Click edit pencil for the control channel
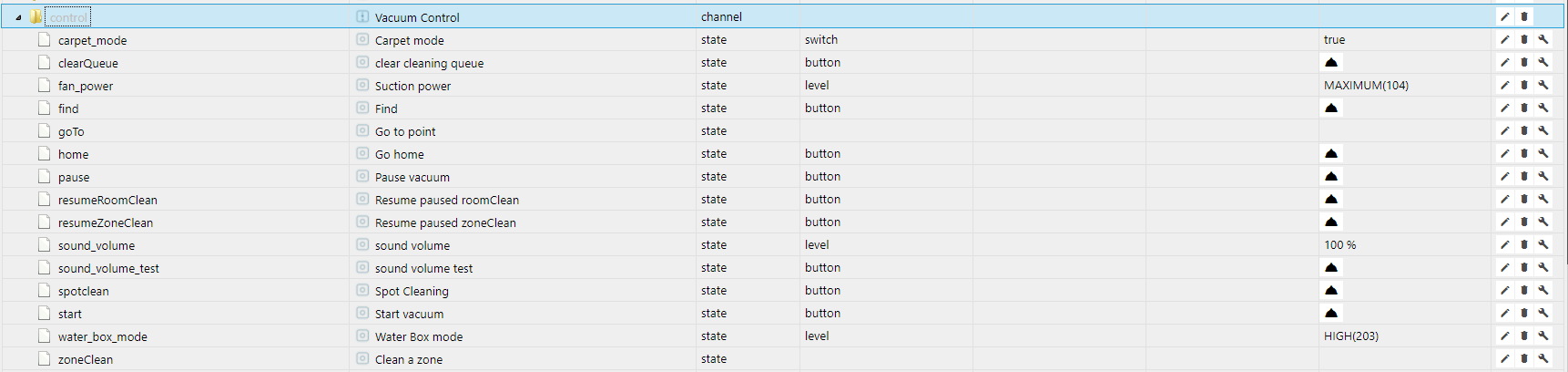This screenshot has width=1568, height=372. pos(1505,16)
